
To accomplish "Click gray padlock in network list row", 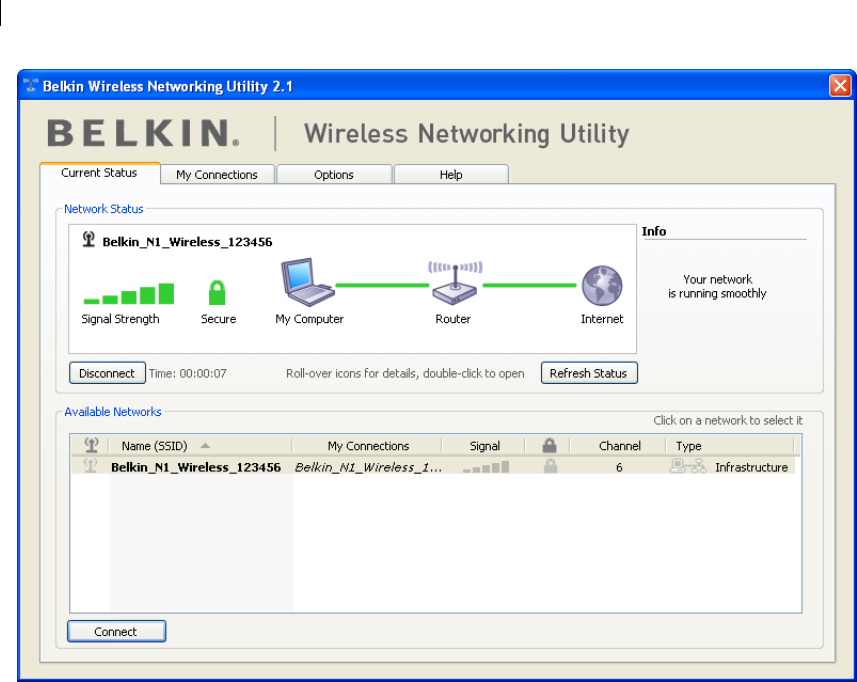I will click(x=550, y=466).
